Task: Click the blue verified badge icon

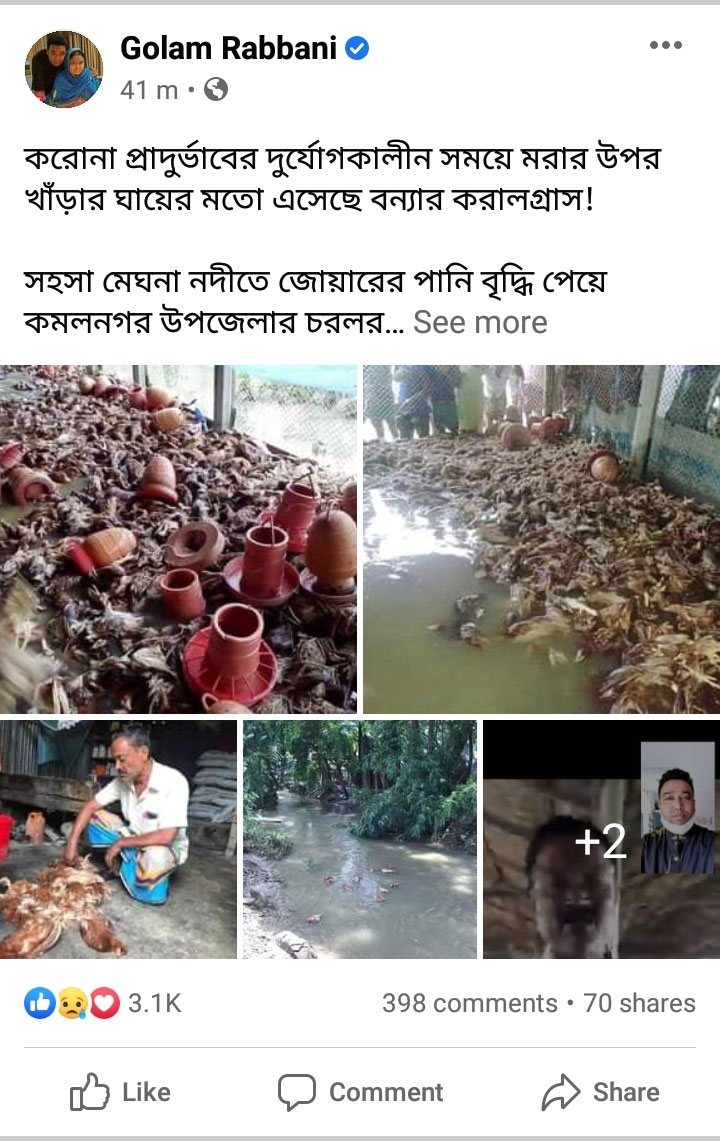Action: pyautogui.click(x=357, y=49)
